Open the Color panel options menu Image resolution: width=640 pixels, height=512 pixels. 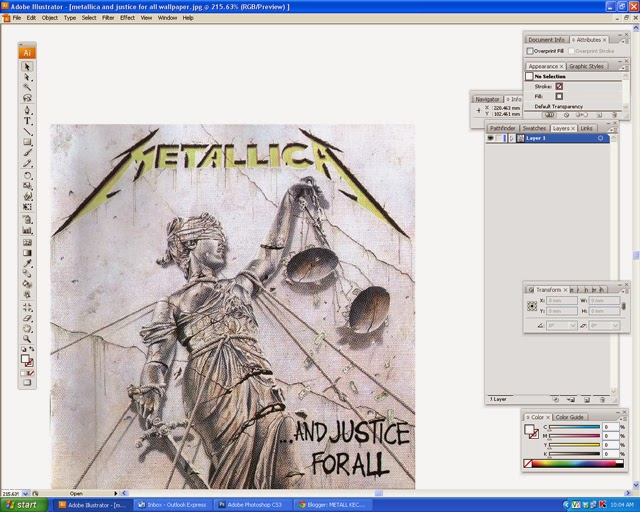coord(623,418)
